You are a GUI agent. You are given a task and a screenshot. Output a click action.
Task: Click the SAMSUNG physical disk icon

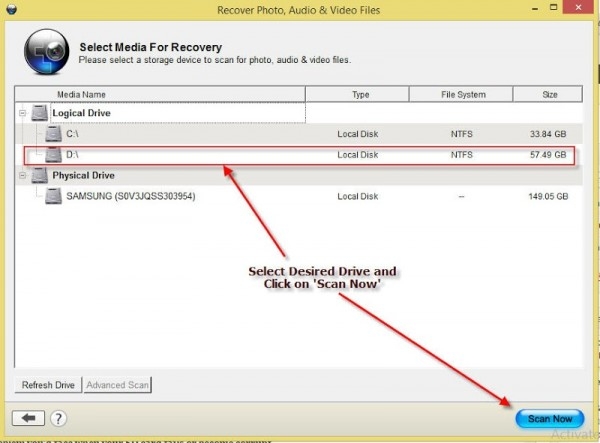point(53,196)
